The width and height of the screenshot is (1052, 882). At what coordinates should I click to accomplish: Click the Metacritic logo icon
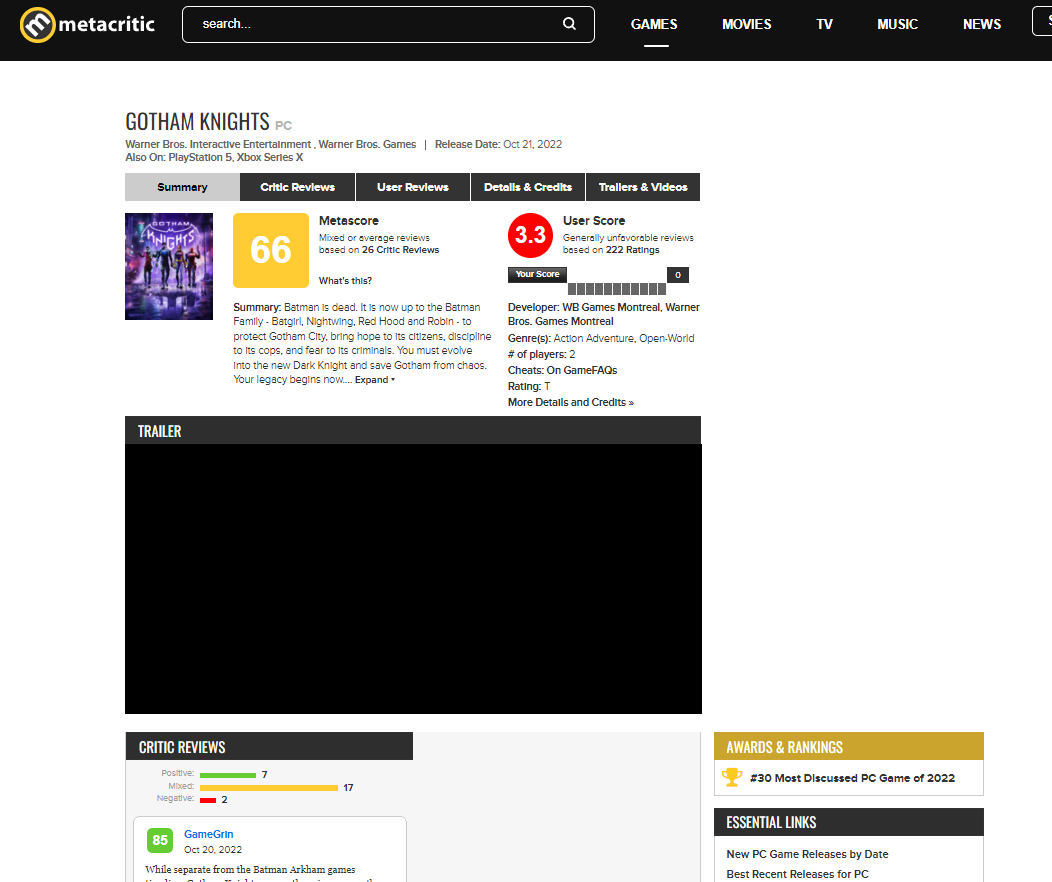click(x=38, y=24)
